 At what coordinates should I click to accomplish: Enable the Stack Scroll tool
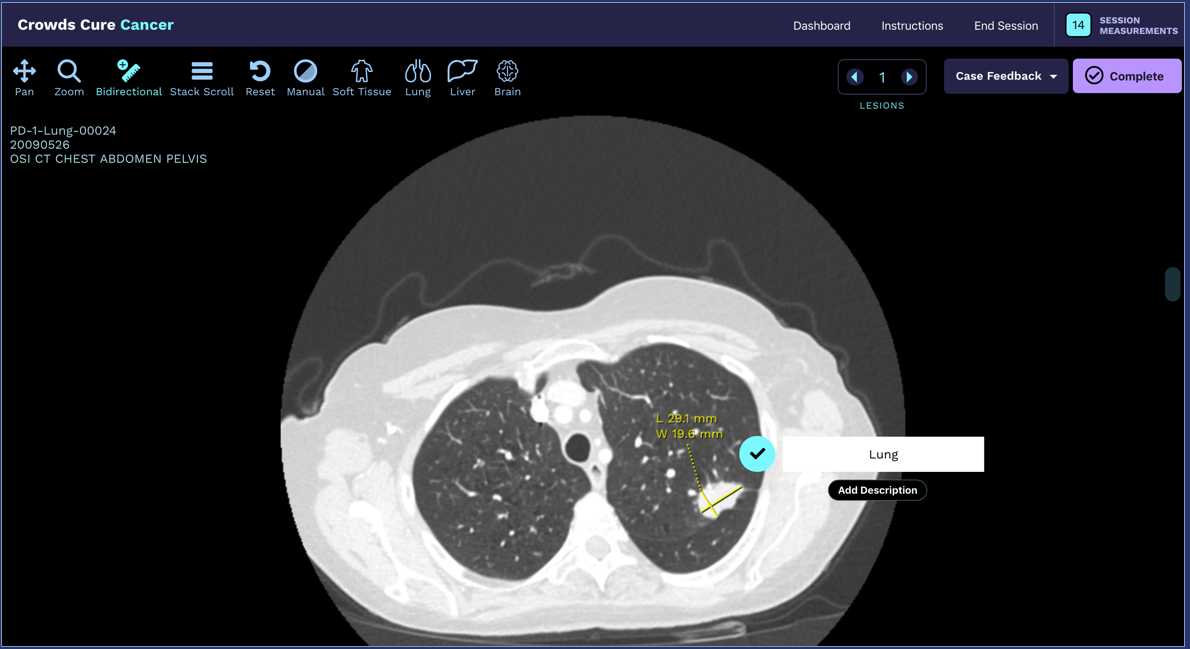tap(202, 78)
